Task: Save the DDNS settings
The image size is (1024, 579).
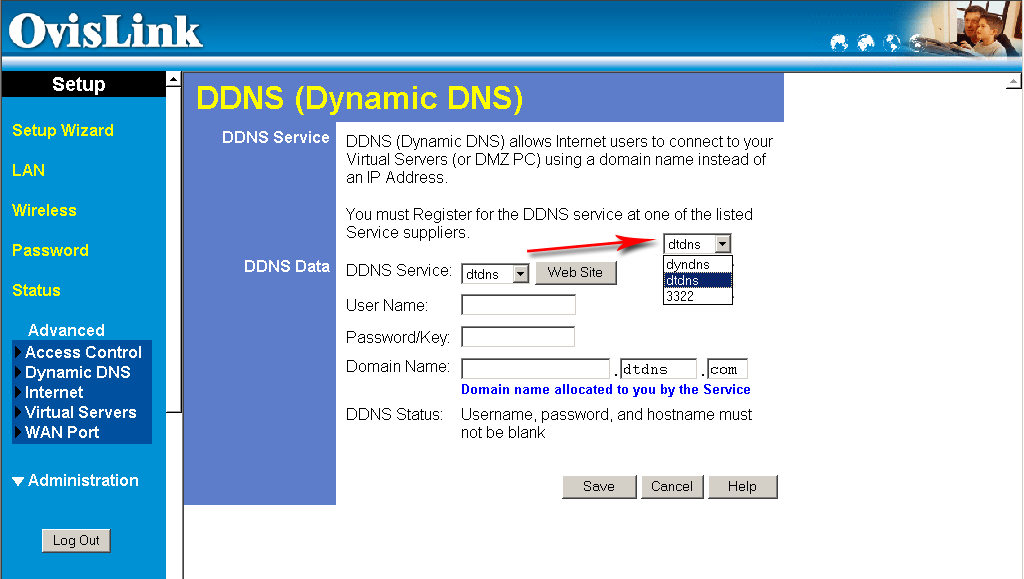Action: (x=599, y=486)
